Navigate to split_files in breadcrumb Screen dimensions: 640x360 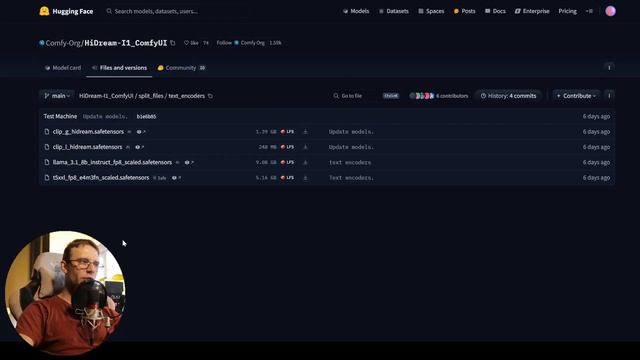coord(151,96)
